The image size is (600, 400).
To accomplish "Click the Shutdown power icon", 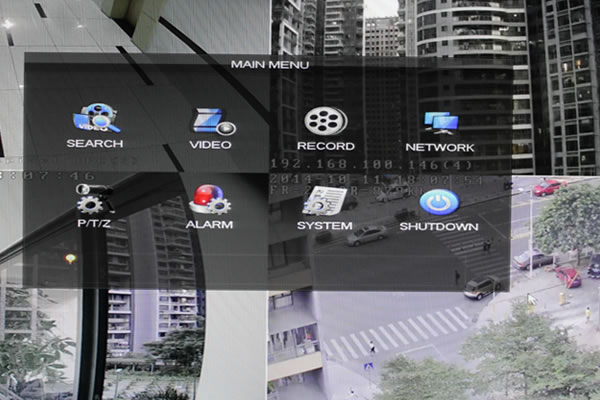I will [x=439, y=202].
